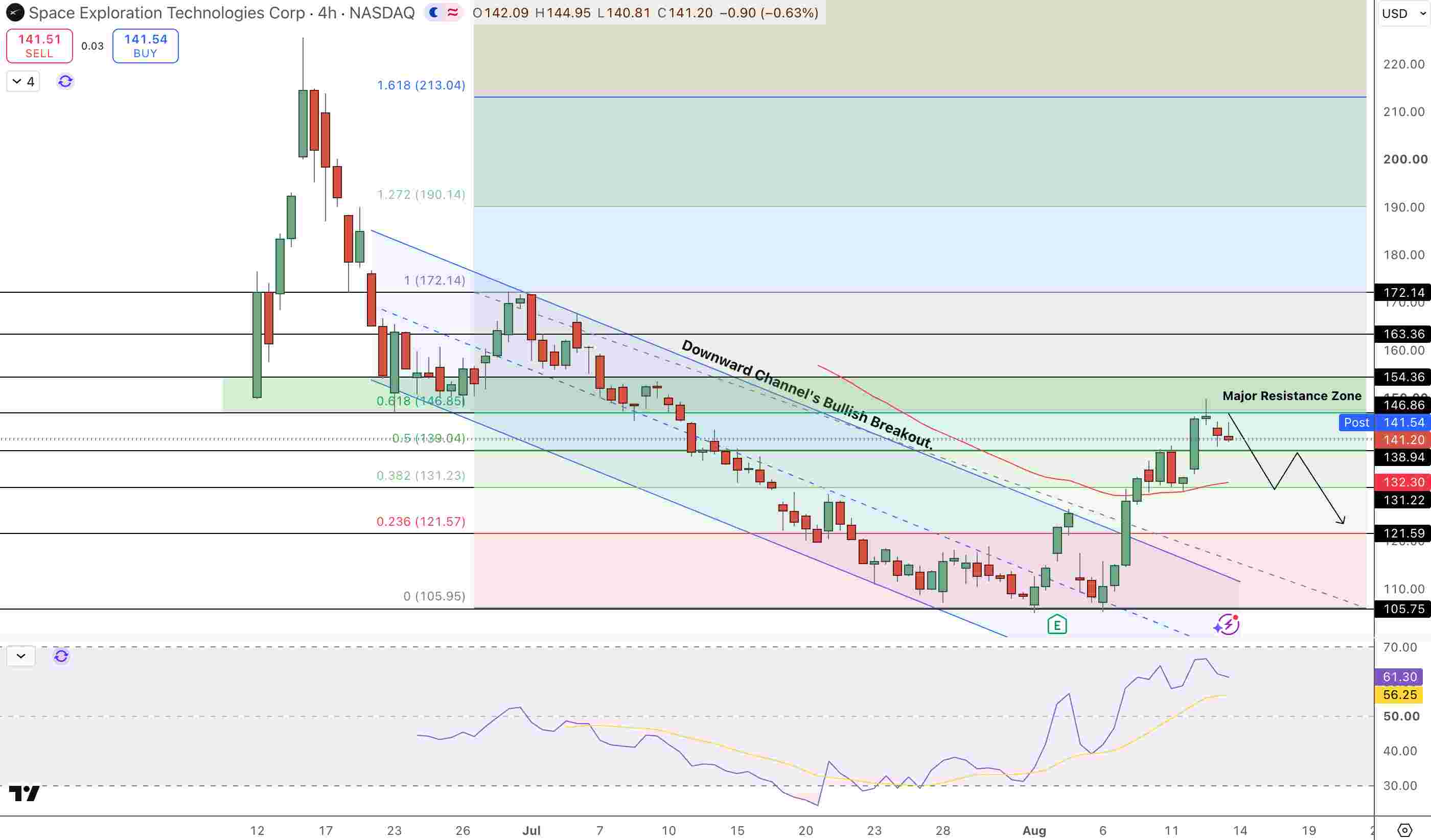Click the 0.236 (121.57) Fibonacci label
1431x840 pixels.
[421, 522]
